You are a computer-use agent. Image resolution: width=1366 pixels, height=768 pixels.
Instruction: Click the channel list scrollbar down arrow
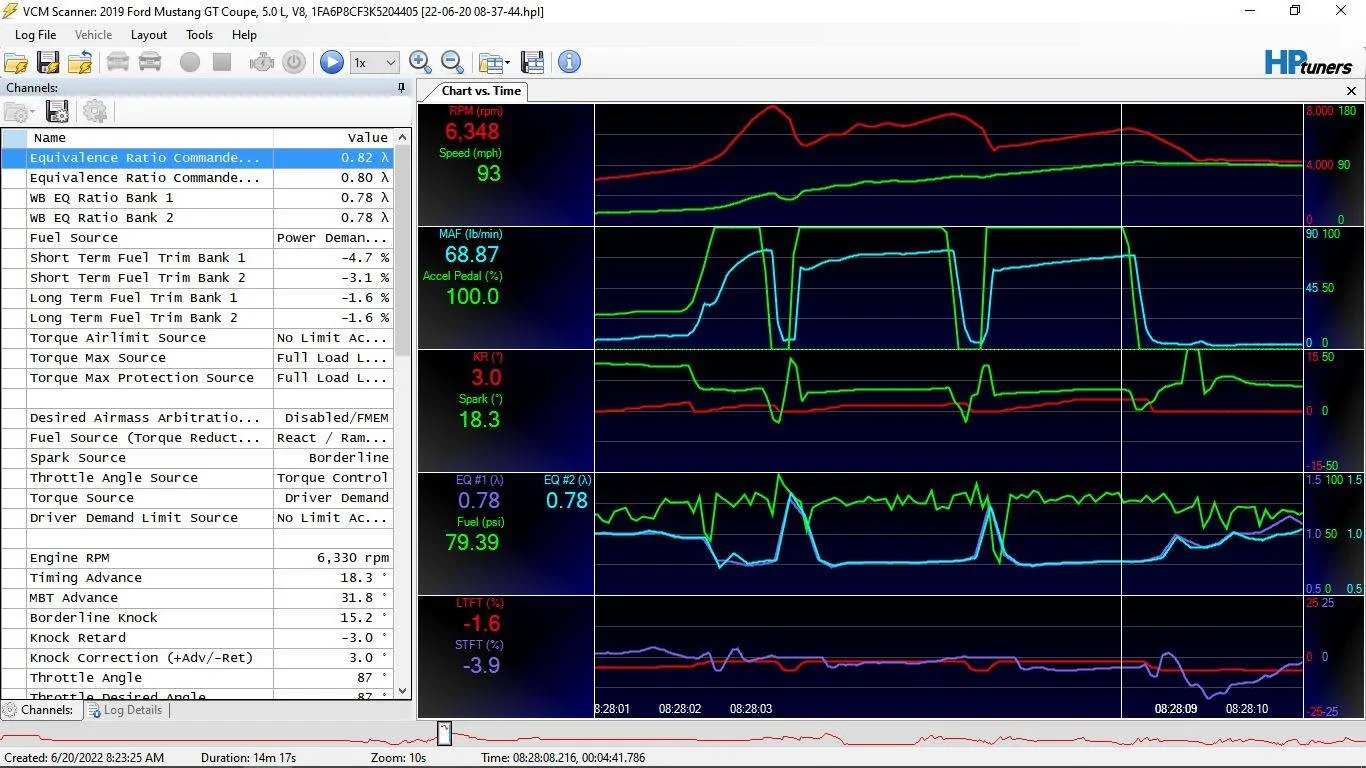(x=403, y=690)
